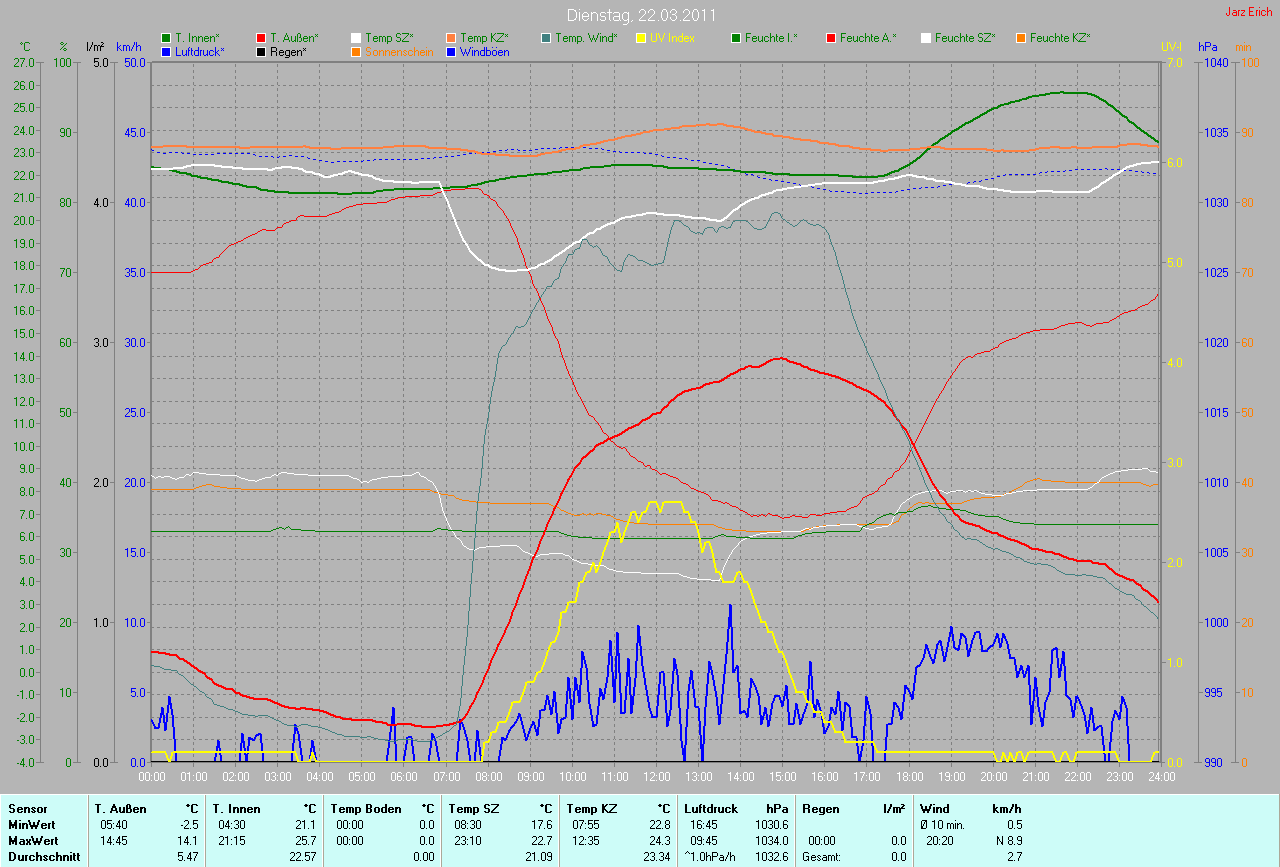Select the Feuchte KZ* legend label

click(1060, 38)
